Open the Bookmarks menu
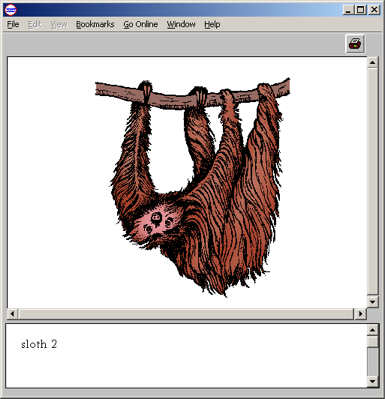Screen dimensions: 385x399 click(95, 24)
